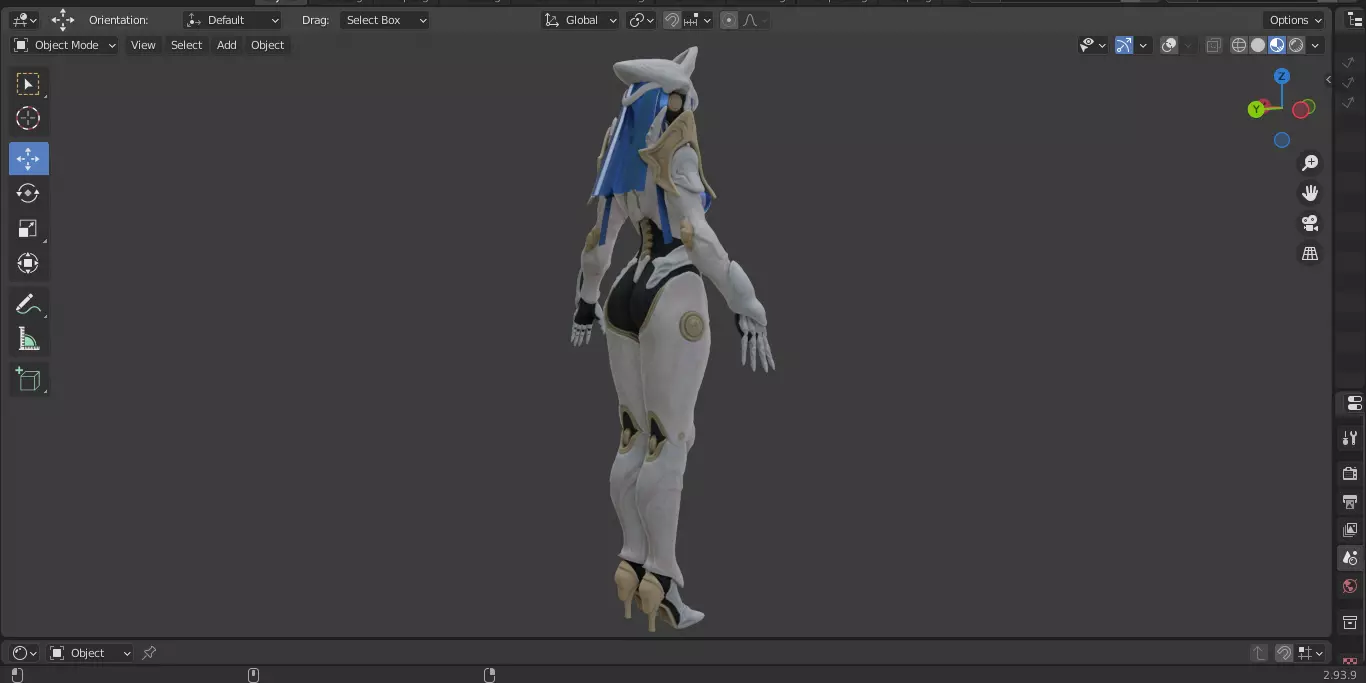
Task: Activate the Transform tool
Action: point(28,263)
